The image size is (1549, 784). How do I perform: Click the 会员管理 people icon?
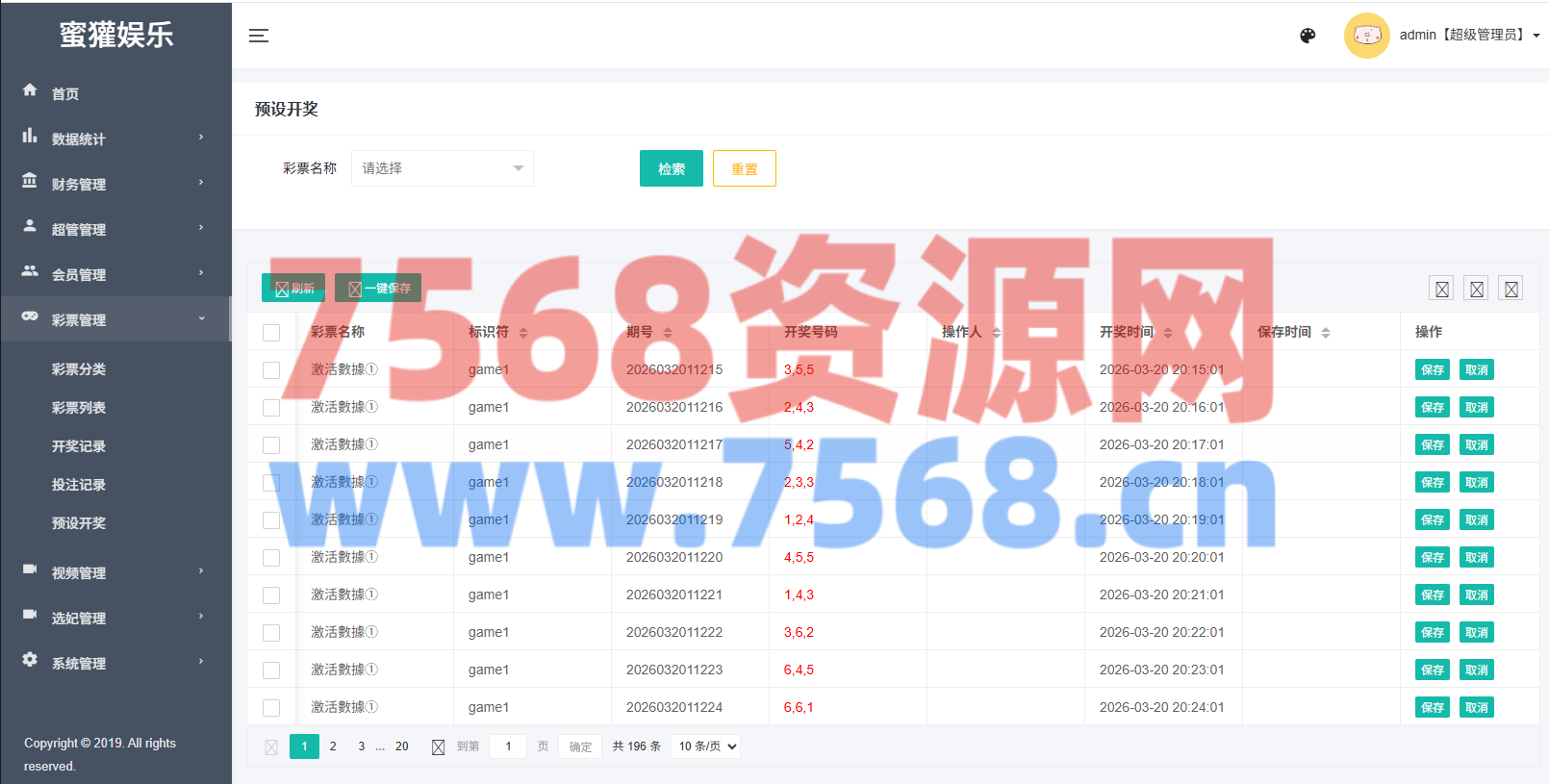pyautogui.click(x=30, y=271)
